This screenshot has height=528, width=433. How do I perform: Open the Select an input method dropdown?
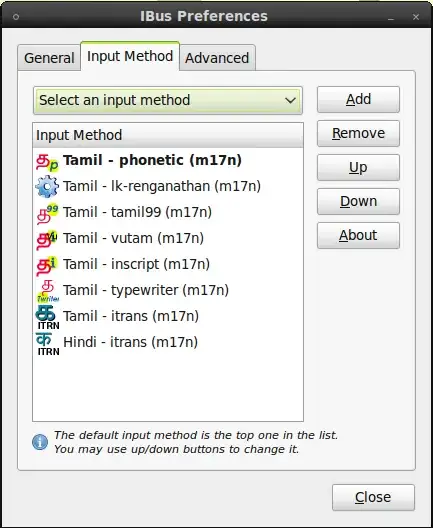tap(168, 100)
